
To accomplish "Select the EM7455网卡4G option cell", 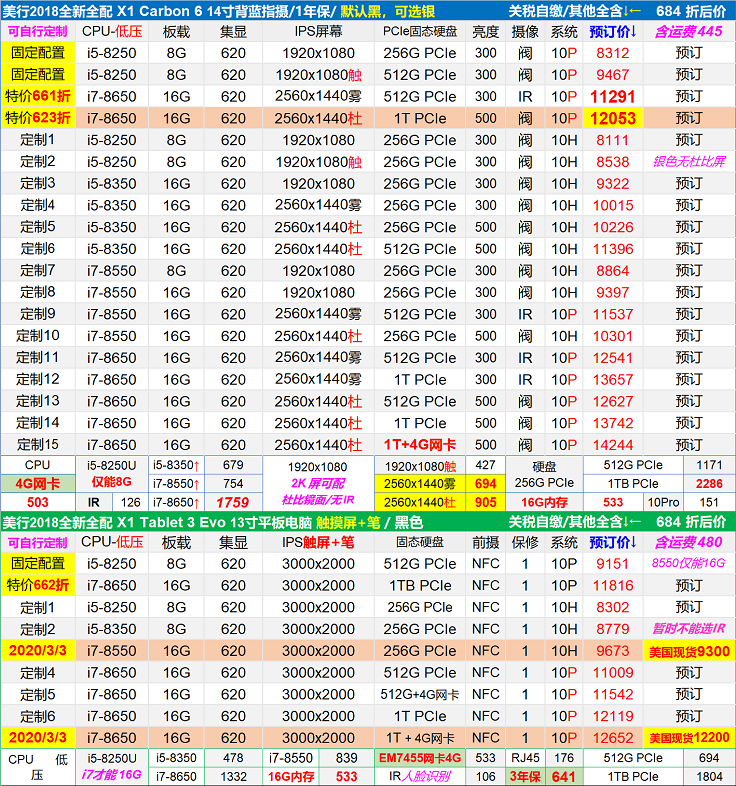I will pos(433,758).
